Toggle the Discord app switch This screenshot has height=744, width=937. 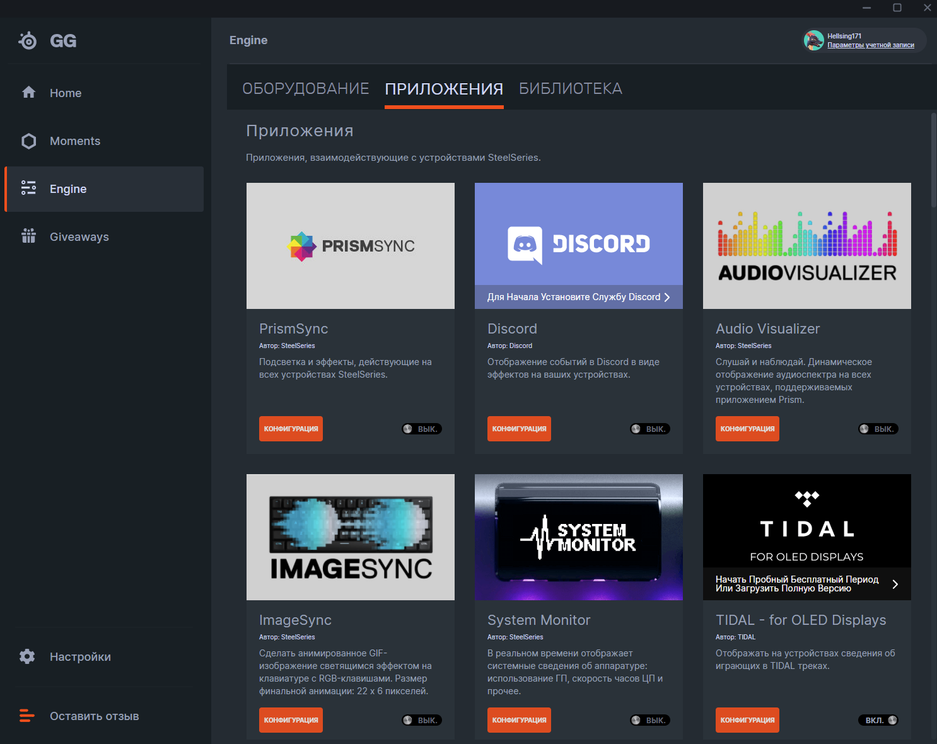pos(650,428)
